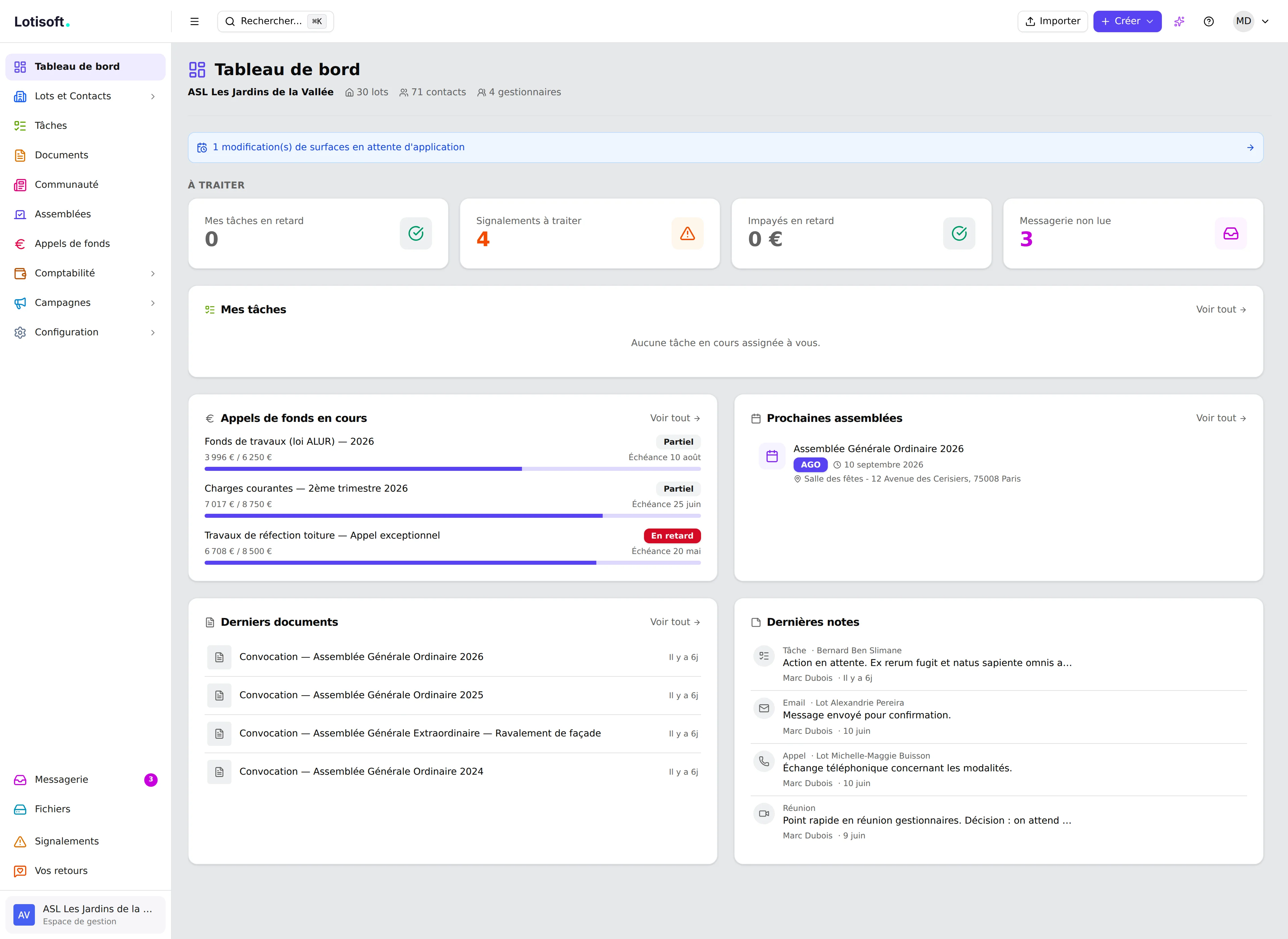Expand the Lots et Contacts chevron

pos(153,97)
